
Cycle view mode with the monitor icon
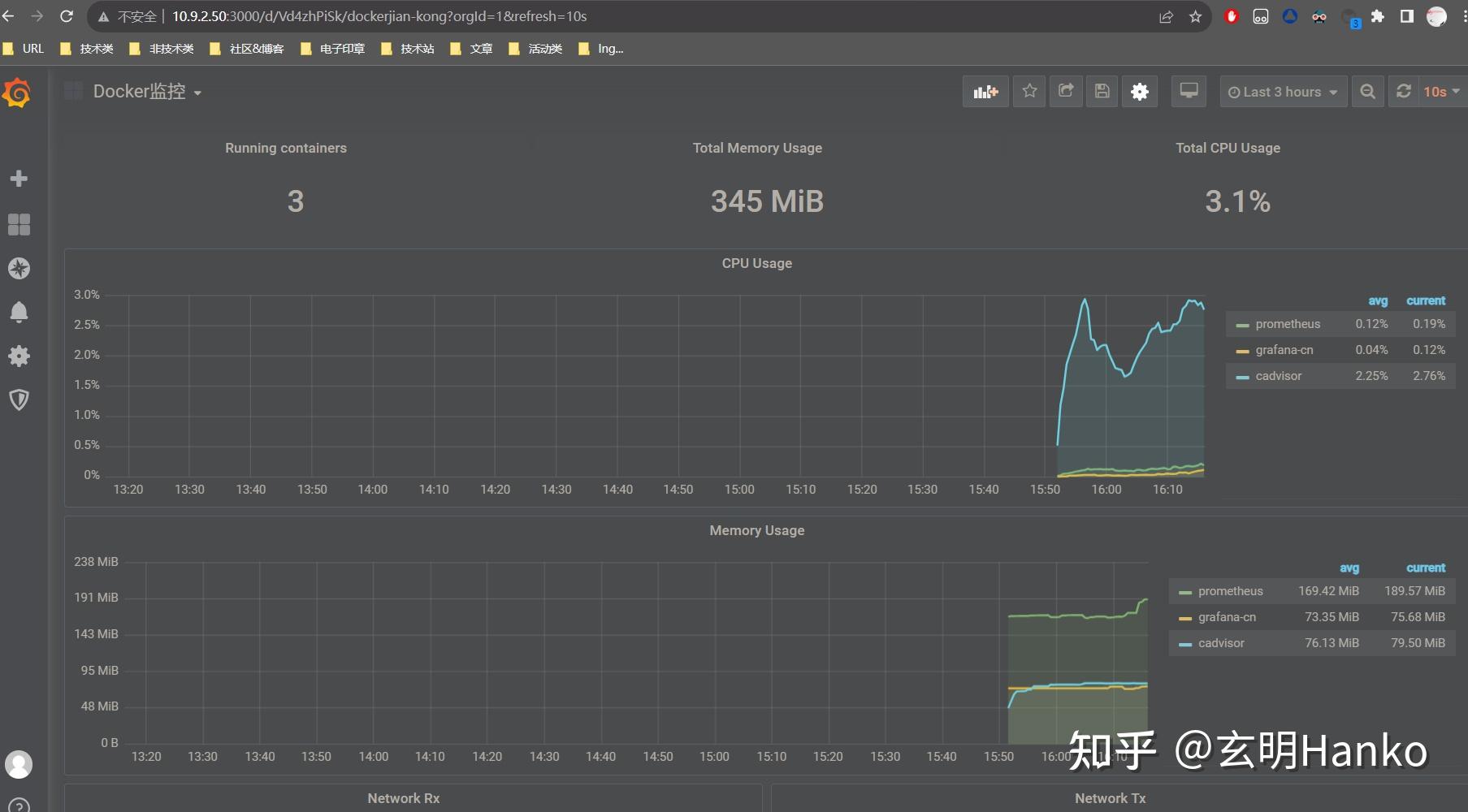[x=1189, y=92]
